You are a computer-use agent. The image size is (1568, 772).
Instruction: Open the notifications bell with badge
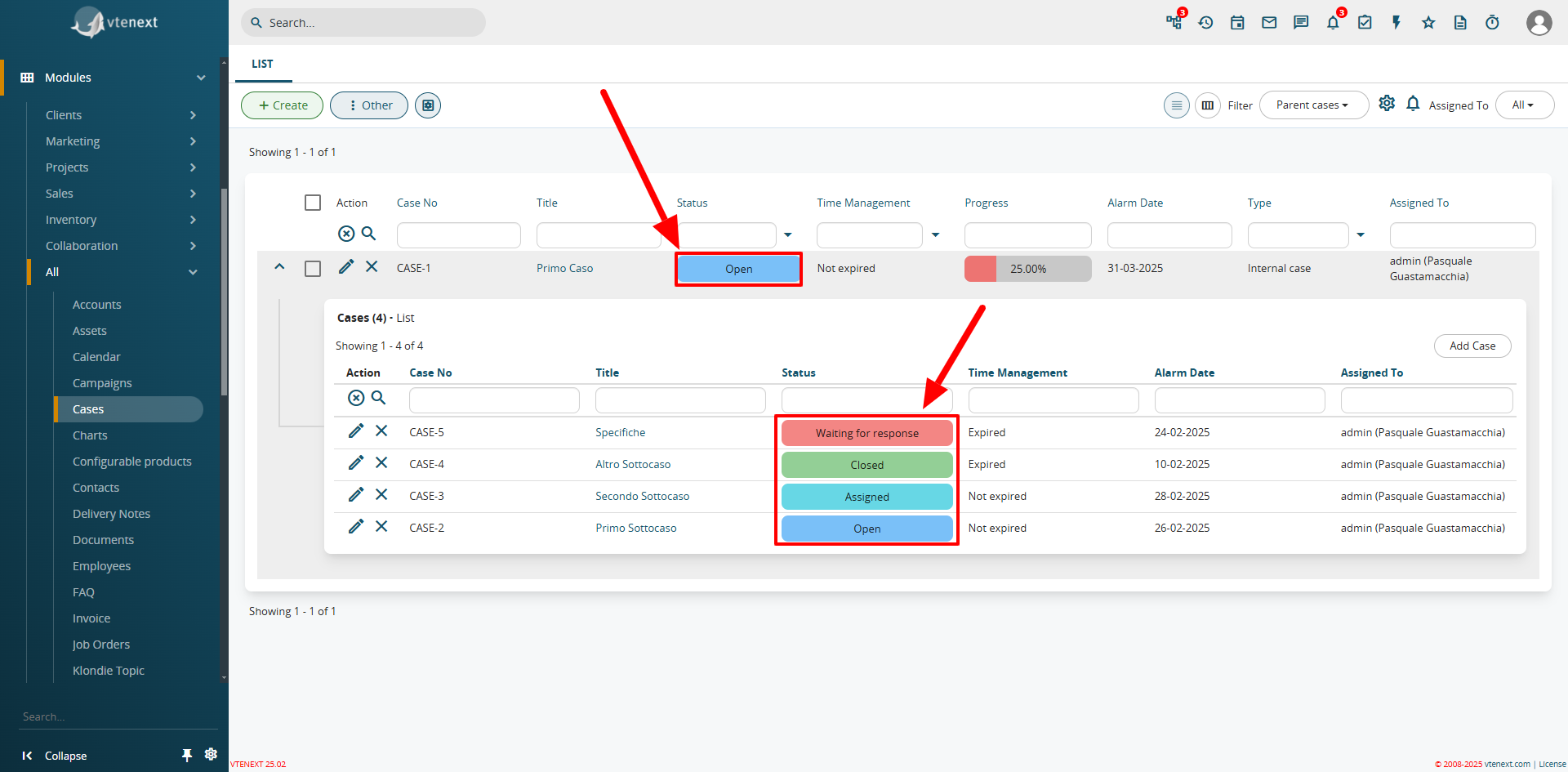click(x=1333, y=22)
